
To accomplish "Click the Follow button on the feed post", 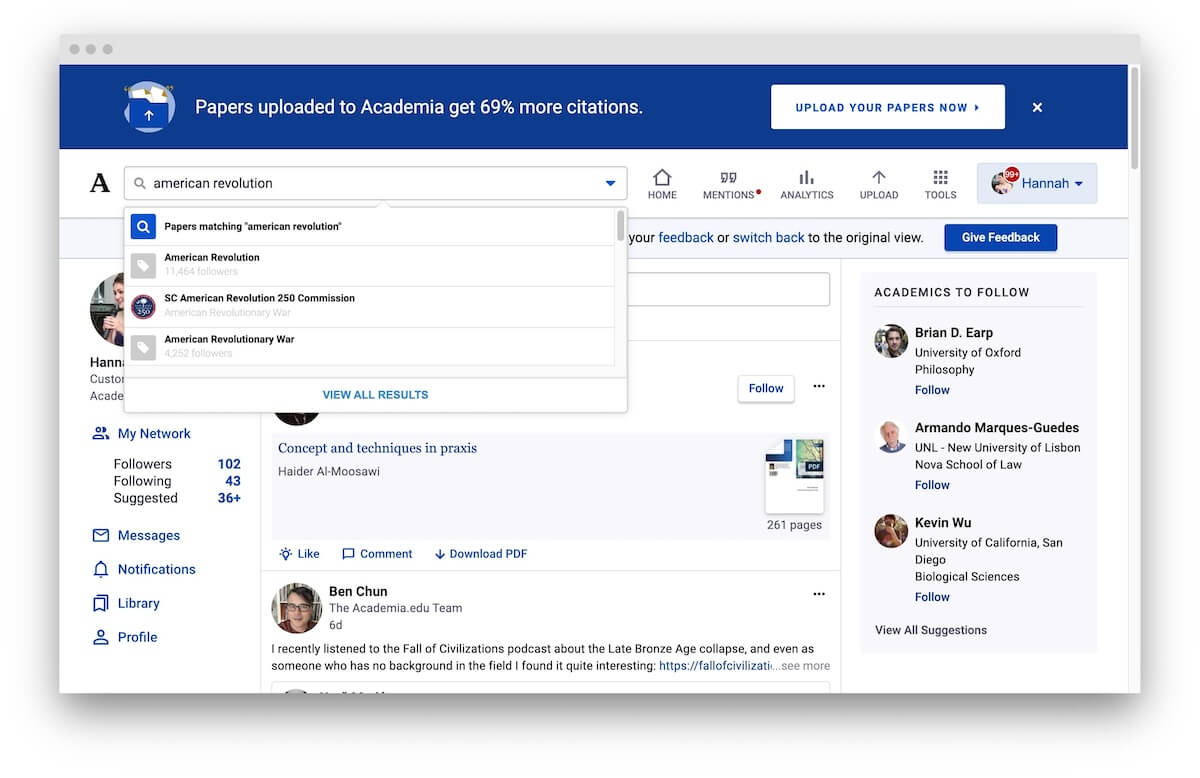I will point(766,388).
